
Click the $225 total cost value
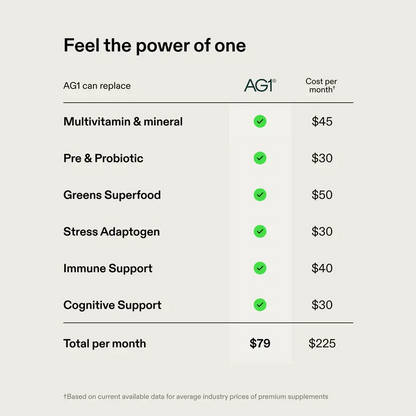pyautogui.click(x=322, y=343)
